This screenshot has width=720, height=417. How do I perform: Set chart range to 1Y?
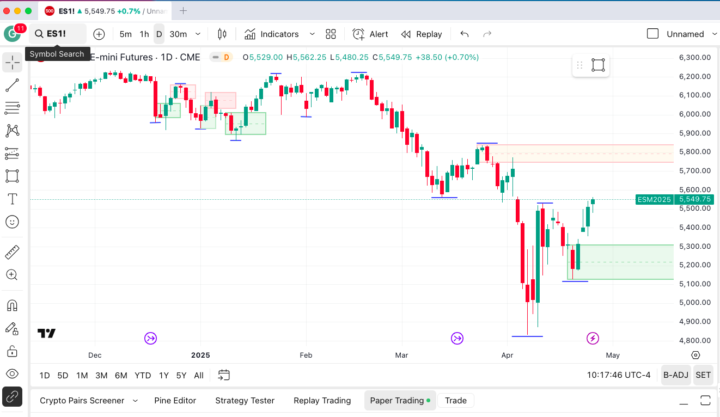tap(164, 375)
